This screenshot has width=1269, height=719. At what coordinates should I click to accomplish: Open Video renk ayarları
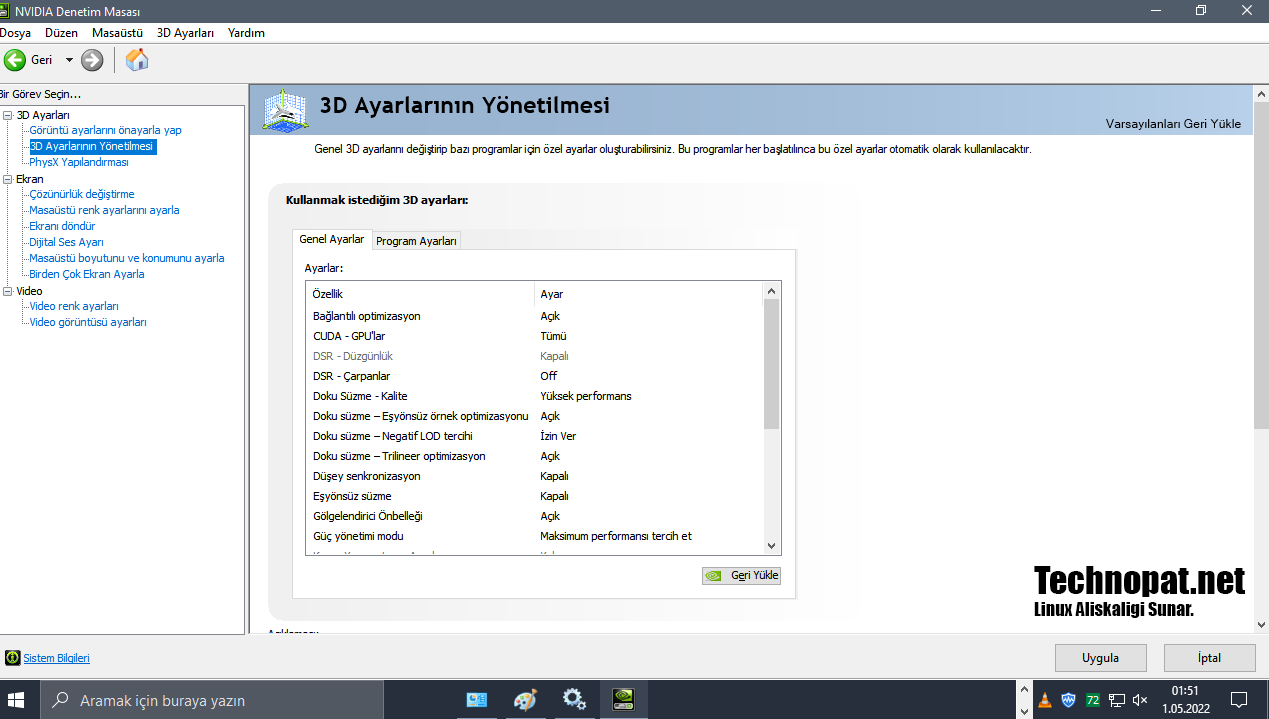(74, 306)
